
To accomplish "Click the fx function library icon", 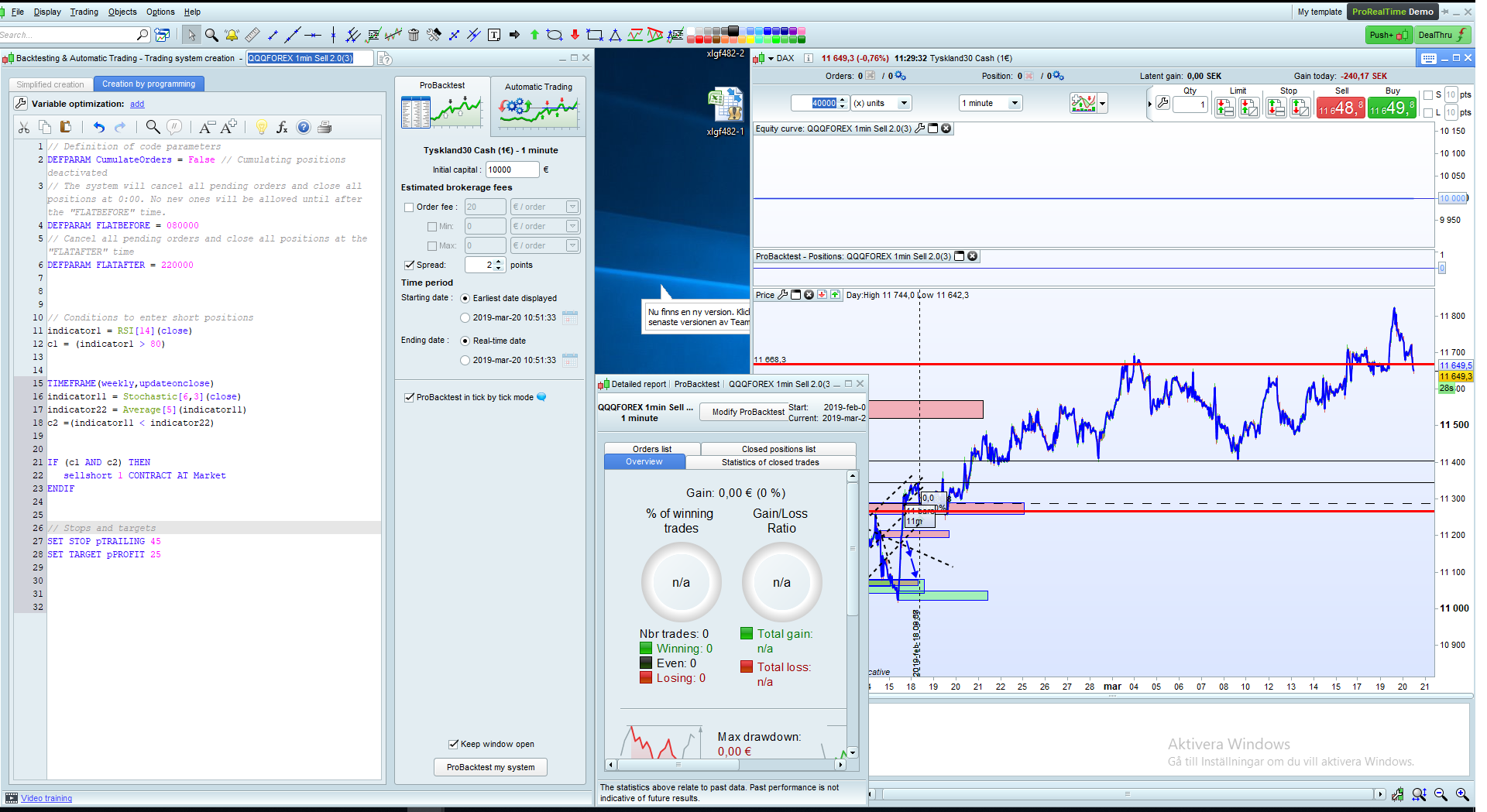I will (x=282, y=128).
